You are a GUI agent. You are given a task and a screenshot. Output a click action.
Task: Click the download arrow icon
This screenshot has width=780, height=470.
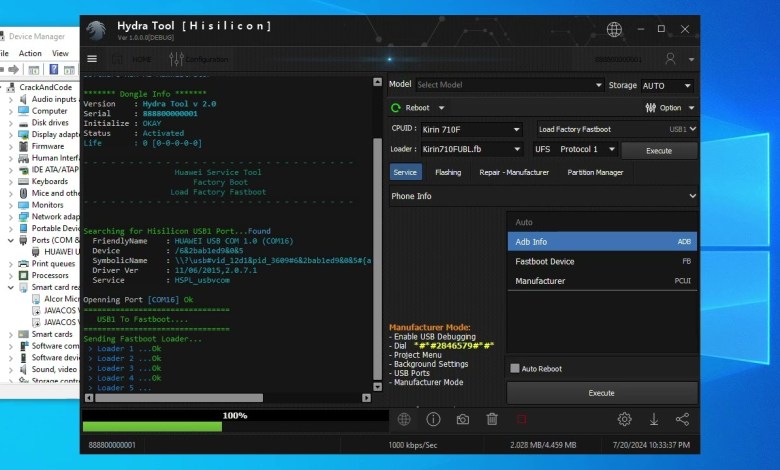pyautogui.click(x=654, y=420)
